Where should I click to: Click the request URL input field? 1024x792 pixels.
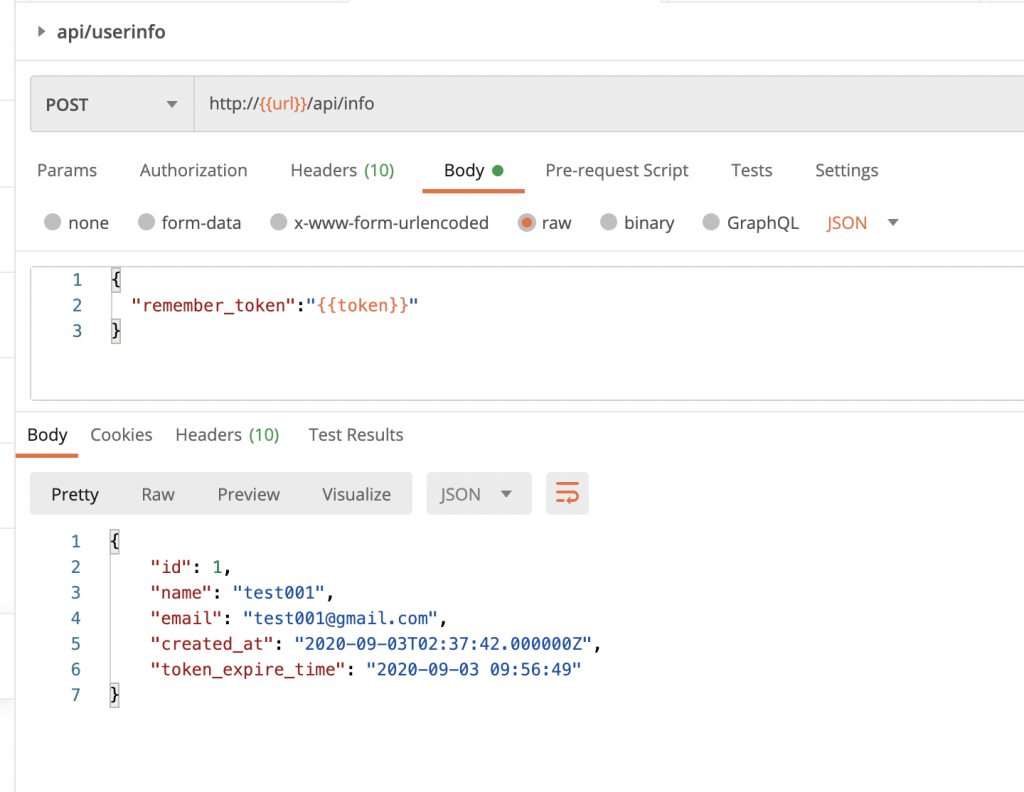click(600, 104)
